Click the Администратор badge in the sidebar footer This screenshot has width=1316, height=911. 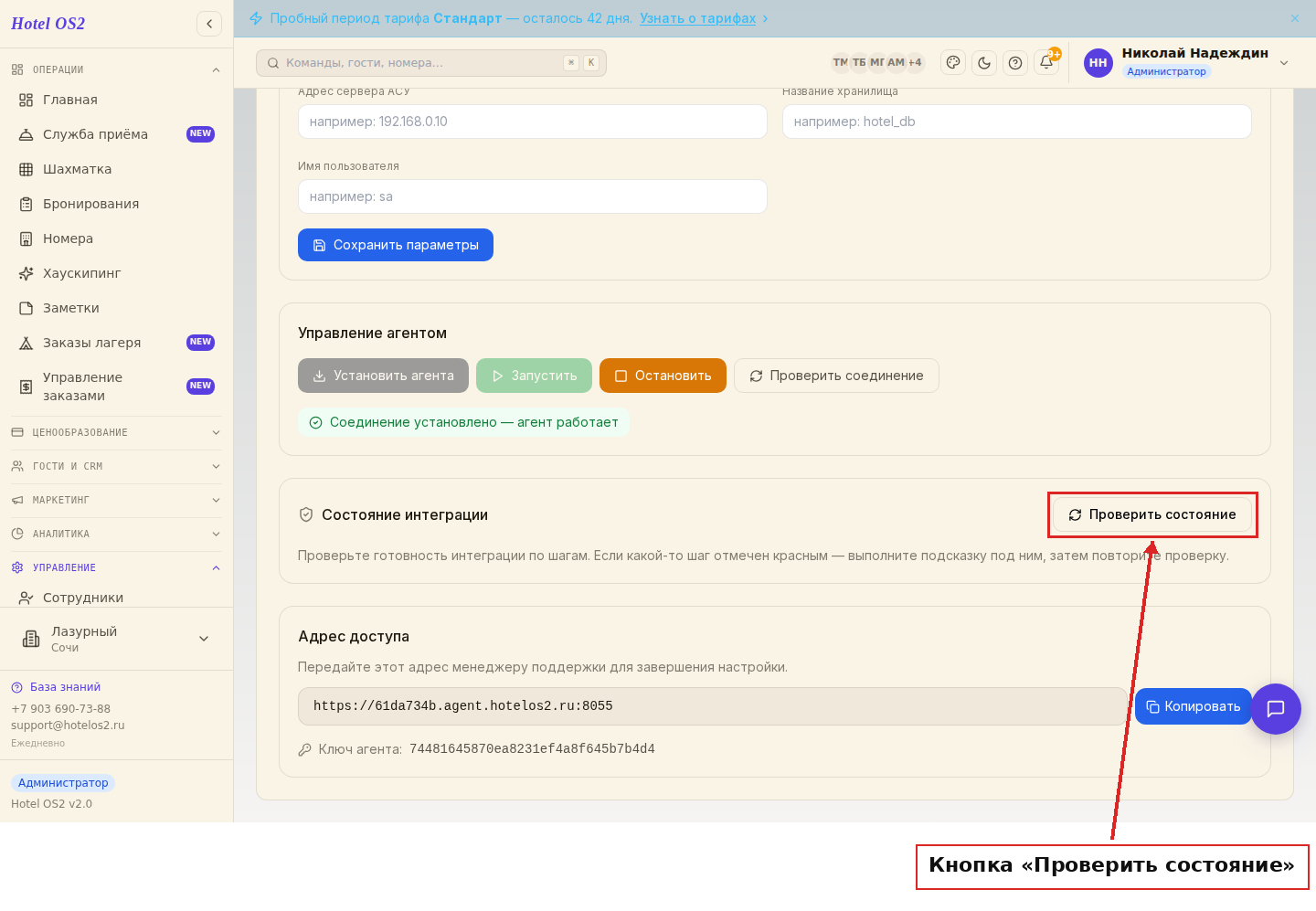coord(63,783)
